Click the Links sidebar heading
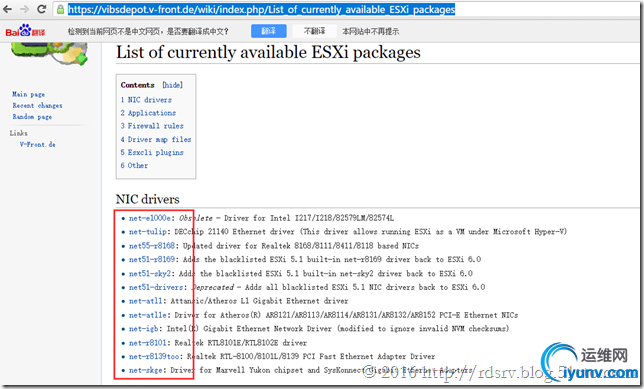The height and width of the screenshot is (389, 644). 18,133
